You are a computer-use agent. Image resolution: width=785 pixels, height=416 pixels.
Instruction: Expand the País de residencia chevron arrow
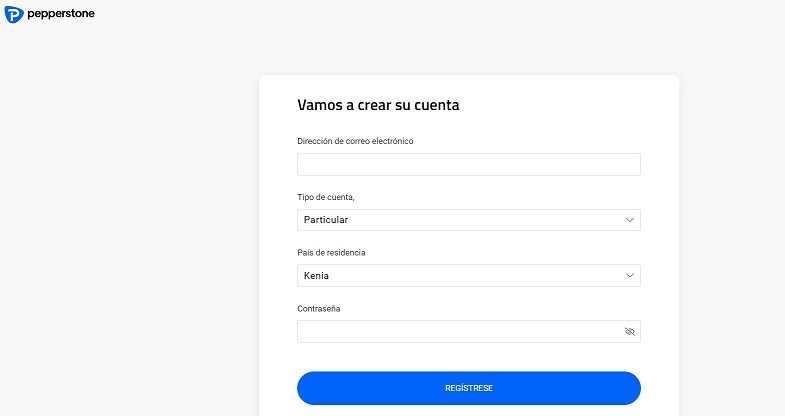[x=629, y=275]
